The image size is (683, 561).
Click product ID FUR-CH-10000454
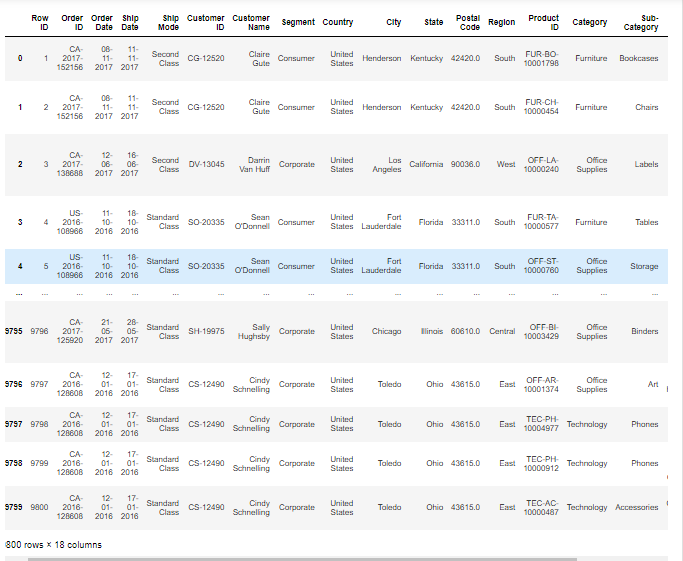click(x=541, y=107)
